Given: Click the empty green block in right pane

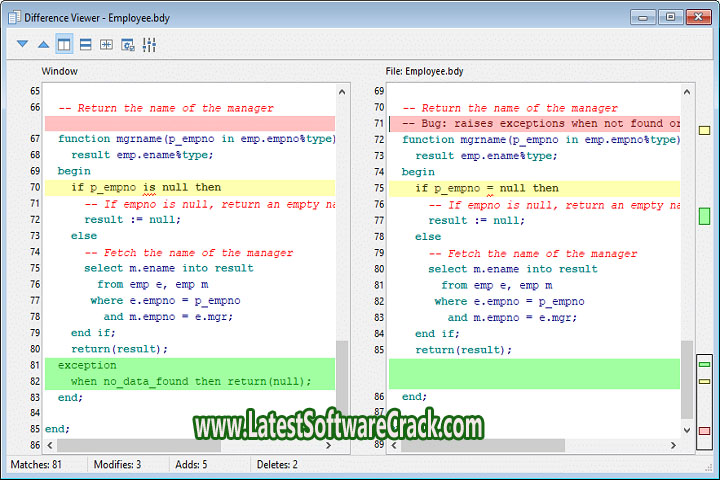Looking at the screenshot, I should (534, 374).
